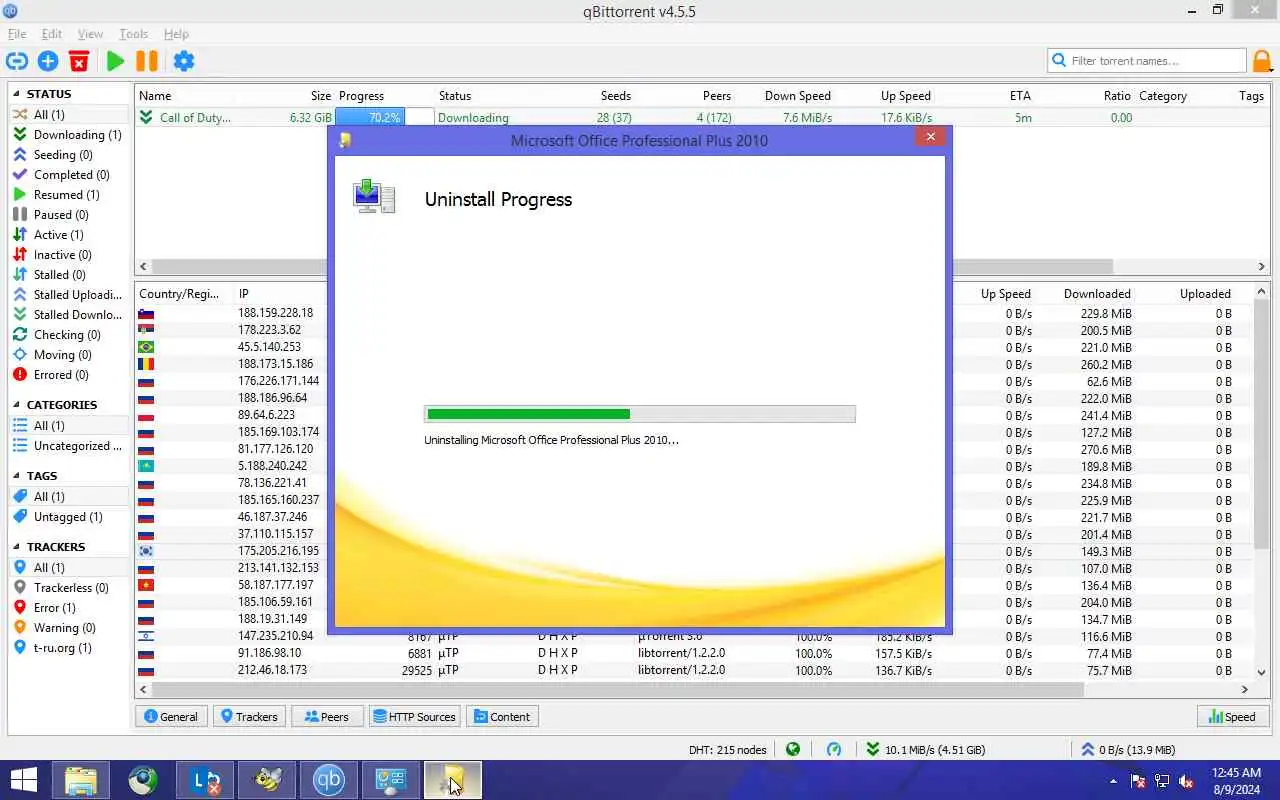Viewport: 1280px width, 800px height.
Task: Pause torrents with the orange pause icon
Action: pos(147,61)
